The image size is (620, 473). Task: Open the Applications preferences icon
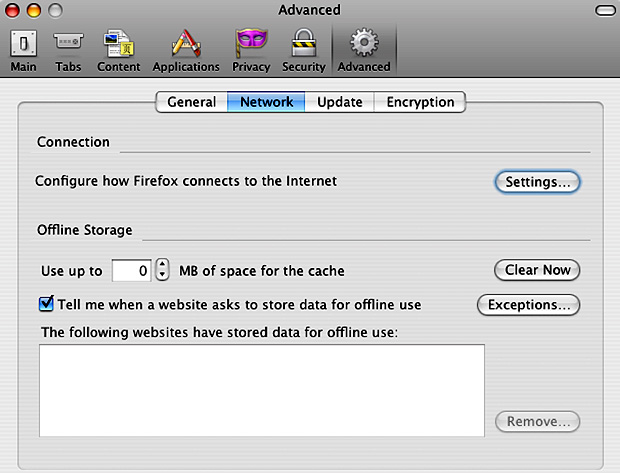[x=186, y=43]
